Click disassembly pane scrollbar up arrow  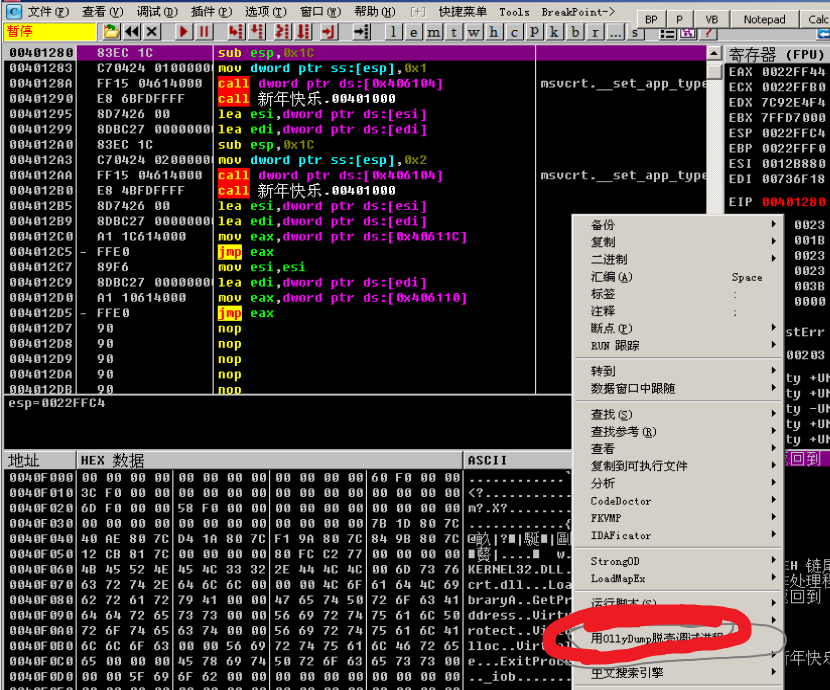coord(714,54)
